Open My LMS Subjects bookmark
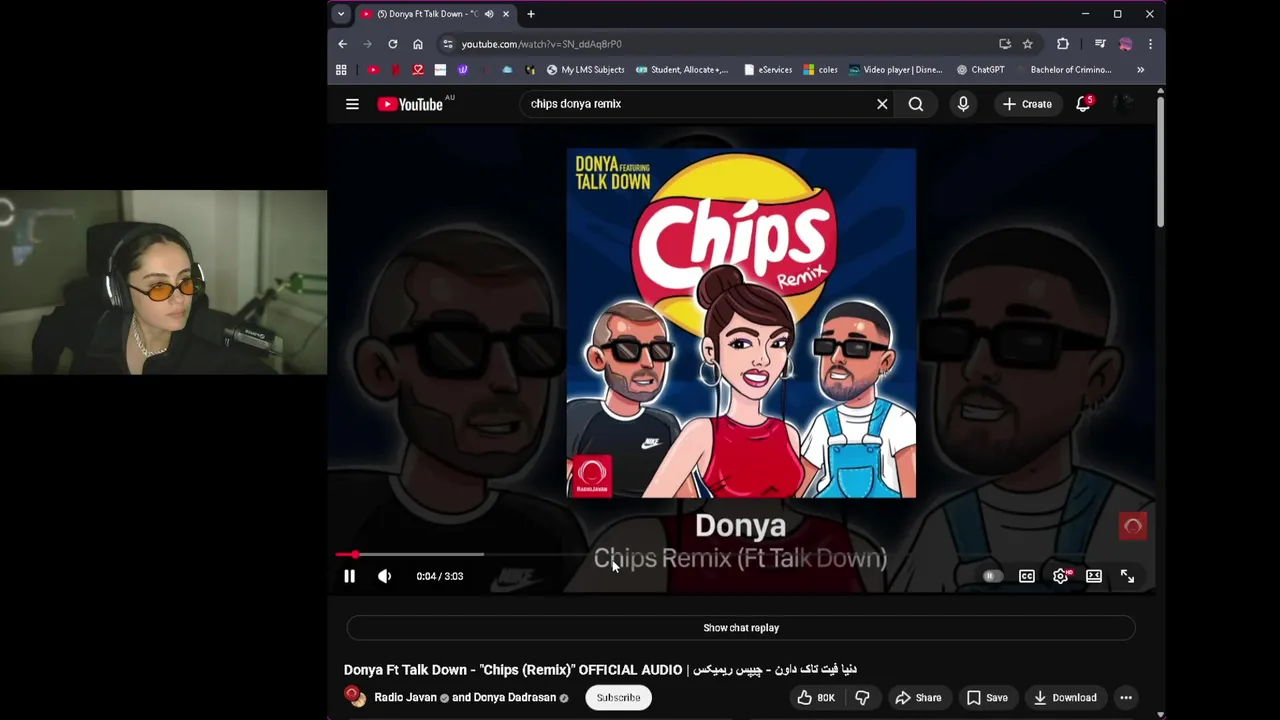 coord(586,70)
